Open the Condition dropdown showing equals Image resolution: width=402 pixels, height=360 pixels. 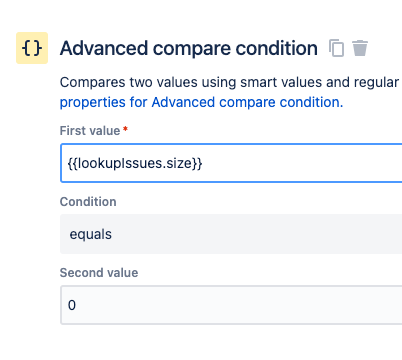(231, 234)
